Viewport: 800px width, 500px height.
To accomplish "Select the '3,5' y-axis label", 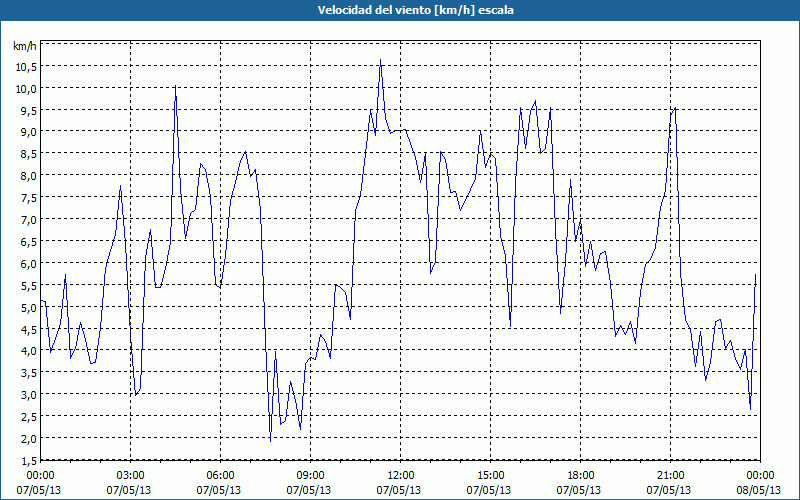I will click(x=29, y=373).
